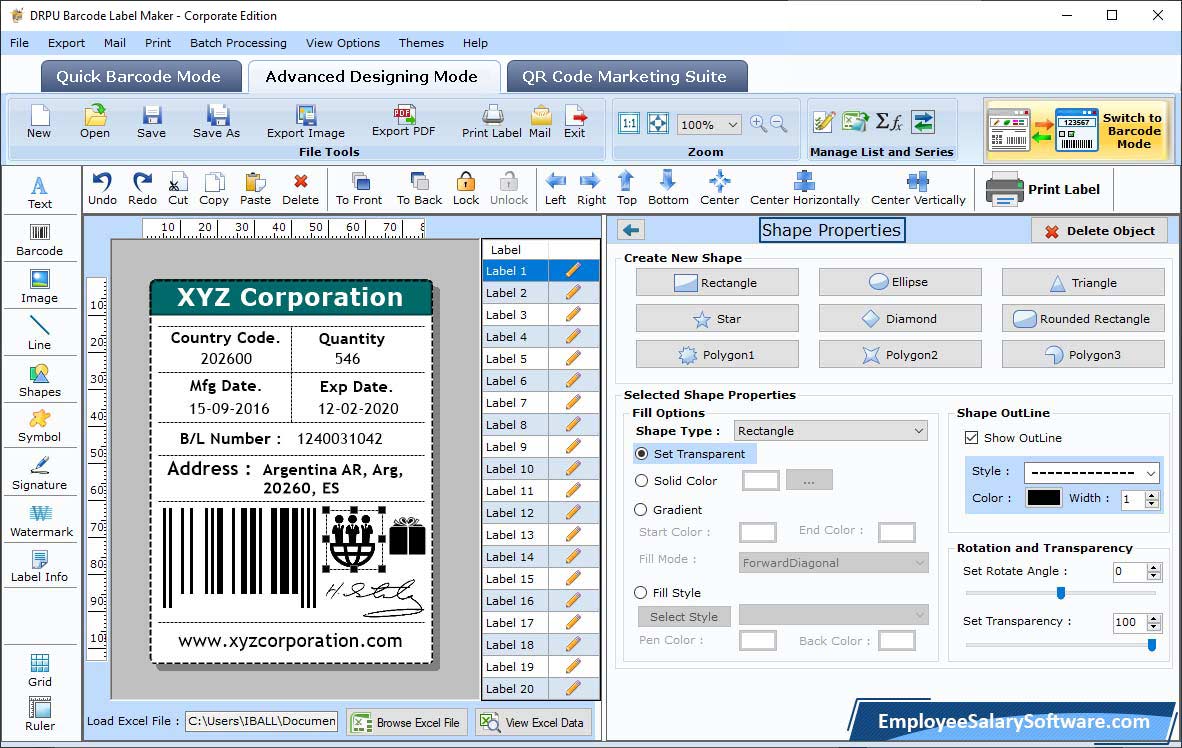This screenshot has width=1182, height=748.
Task: Select the Set Transparent radio option
Action: click(642, 454)
